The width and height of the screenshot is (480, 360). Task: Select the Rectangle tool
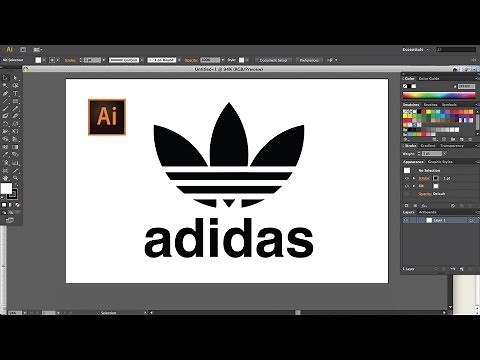15,101
